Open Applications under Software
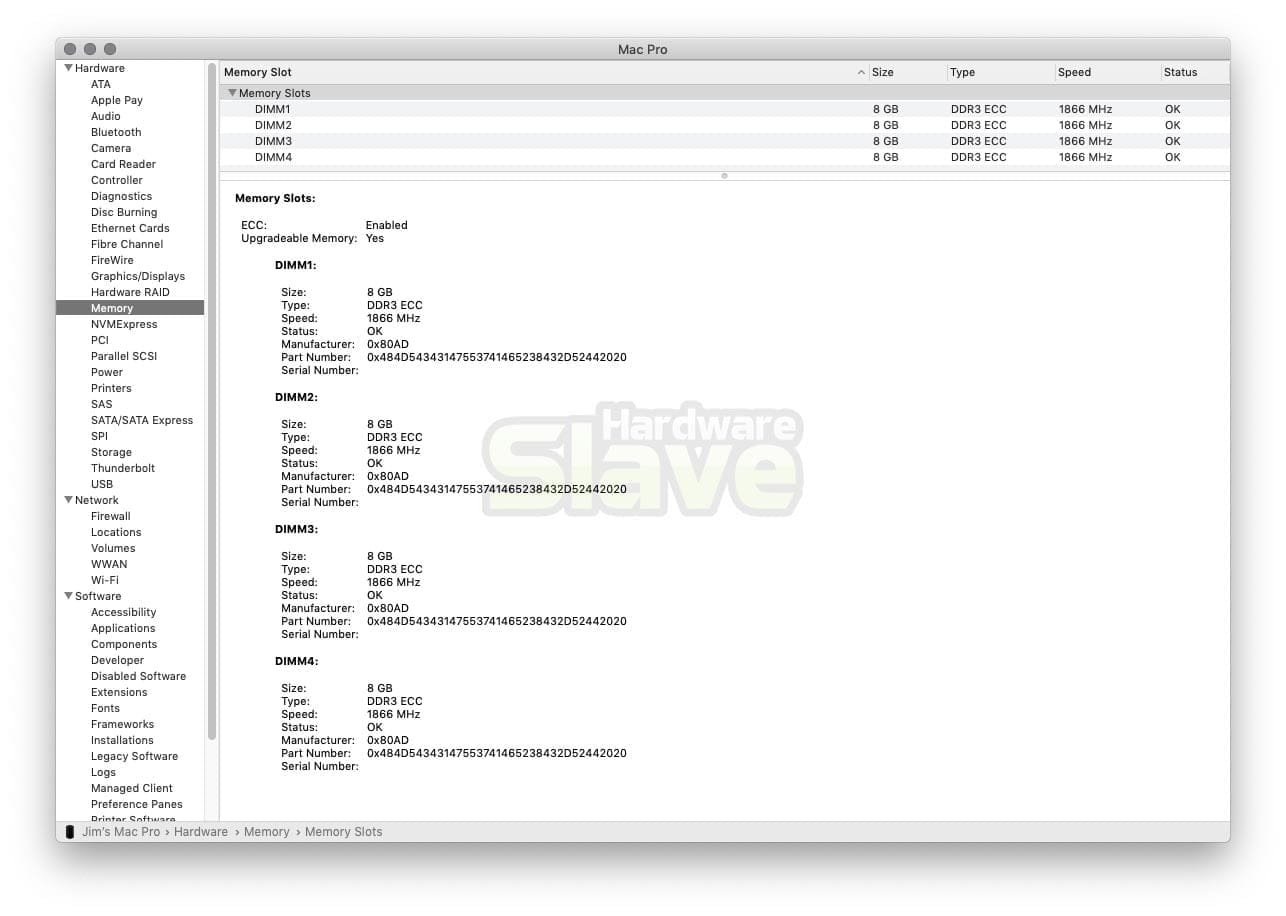This screenshot has width=1286, height=916. (x=123, y=628)
